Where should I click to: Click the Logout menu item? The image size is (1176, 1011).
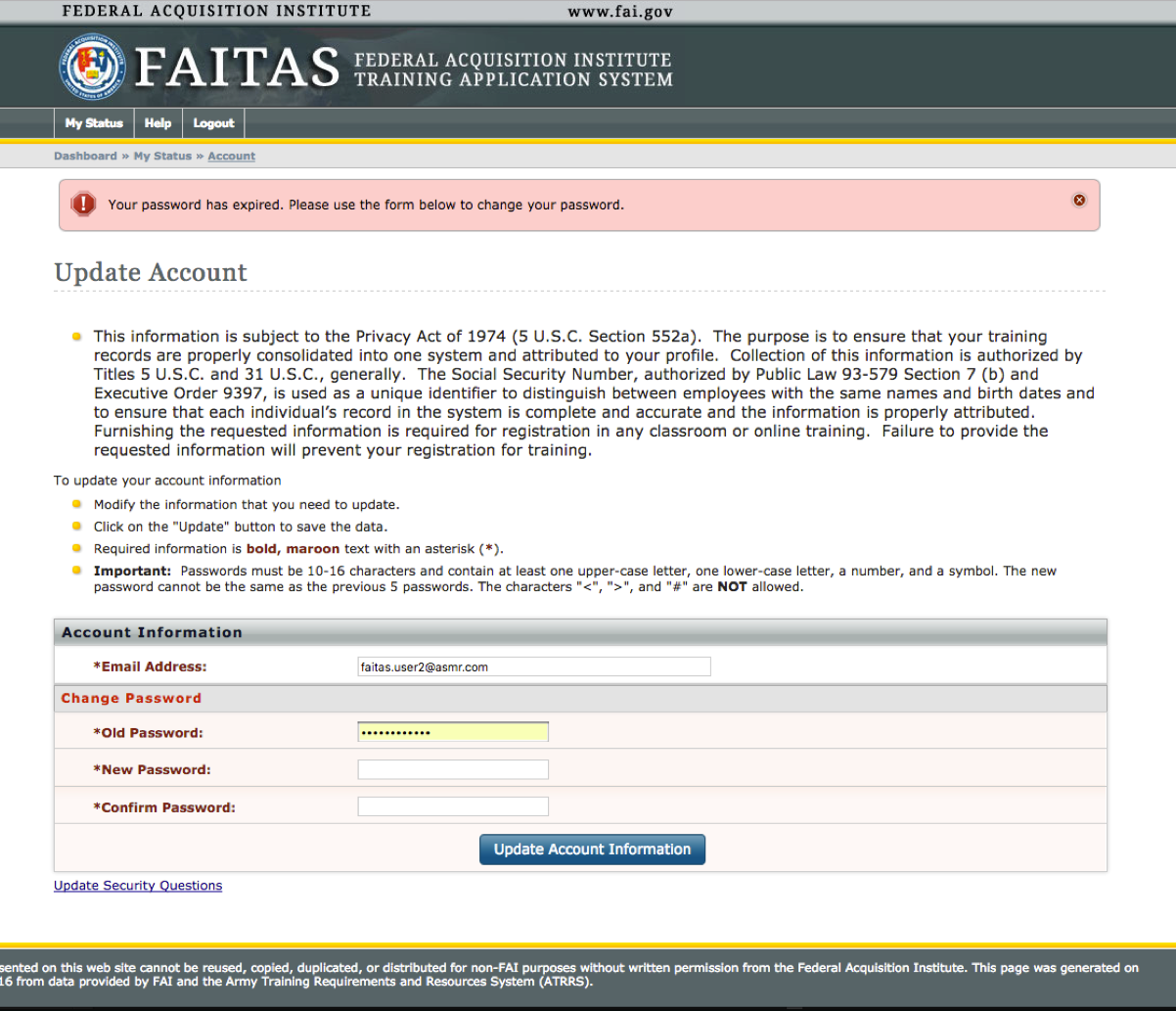[x=213, y=123]
